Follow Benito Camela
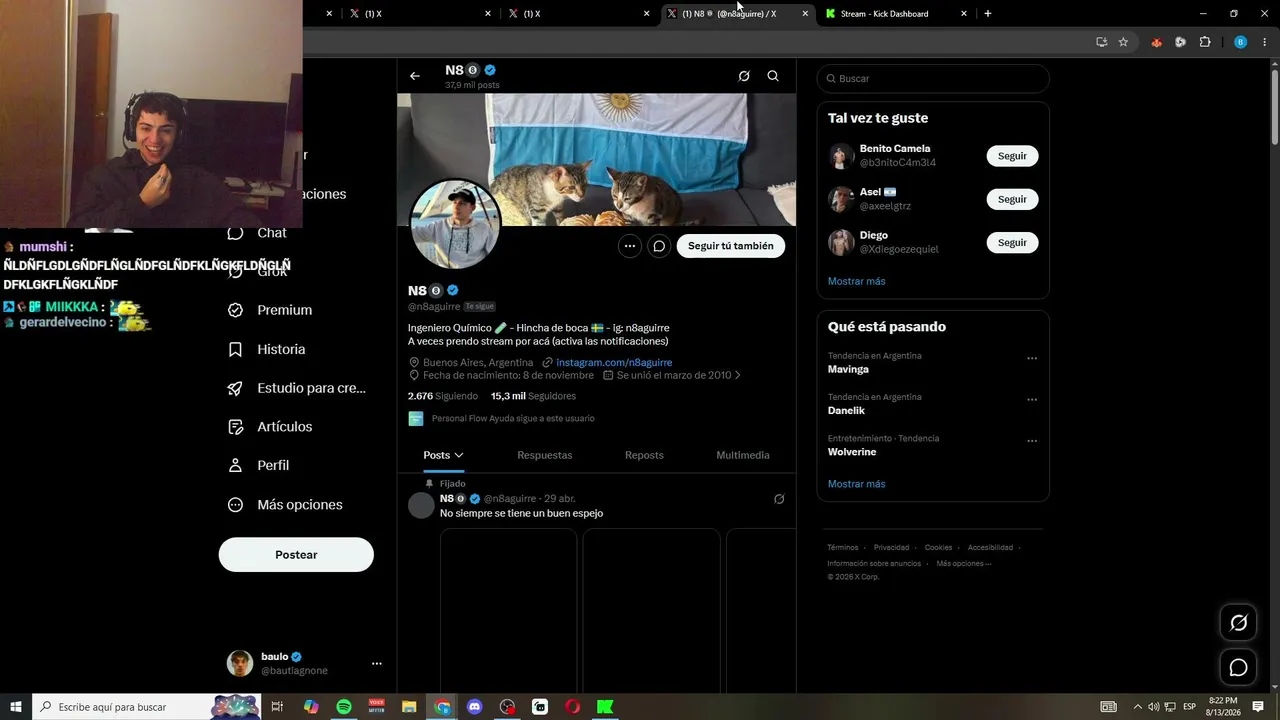The height and width of the screenshot is (720, 1280). pos(1012,156)
